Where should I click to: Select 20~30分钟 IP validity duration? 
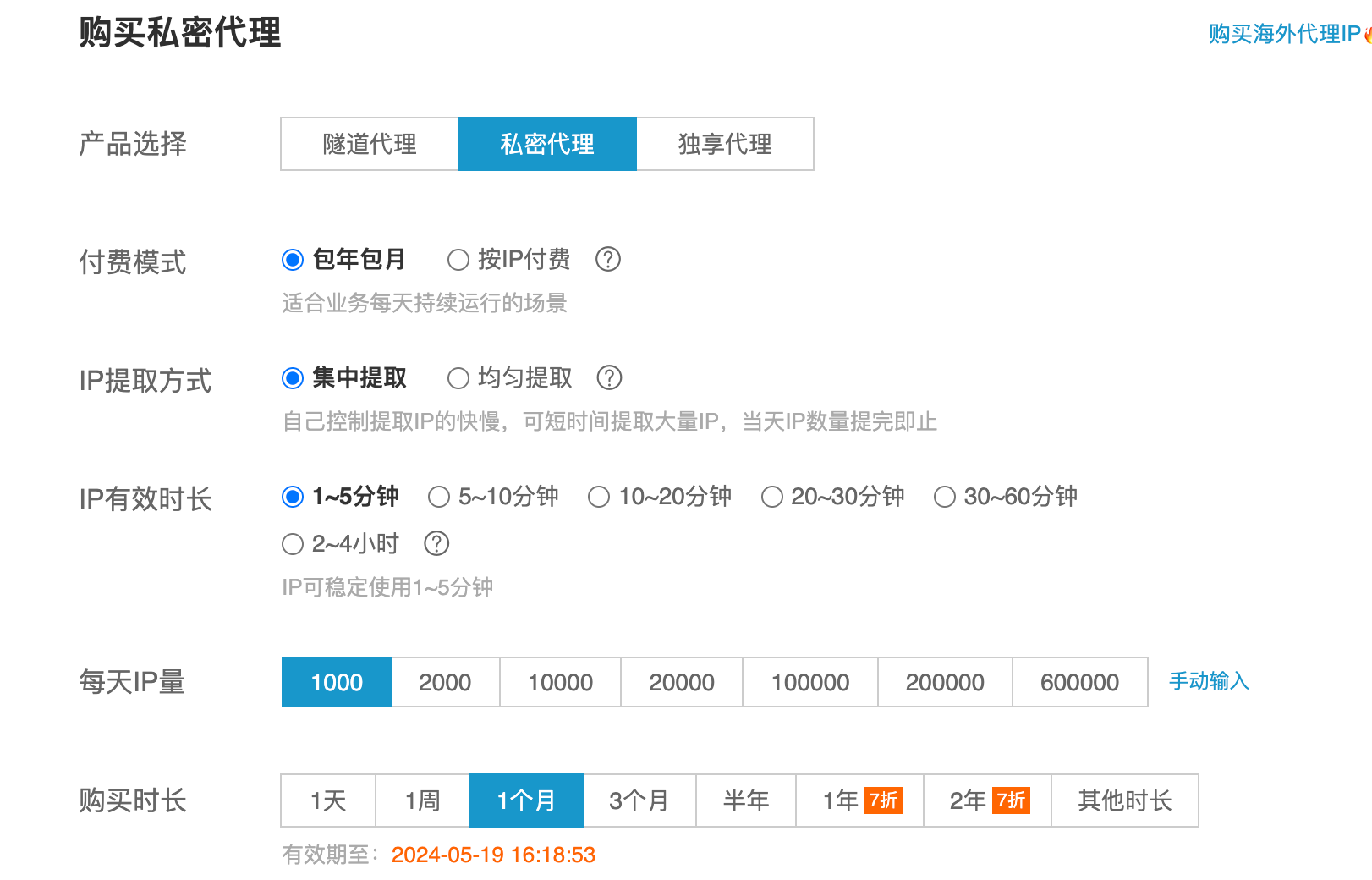point(771,497)
